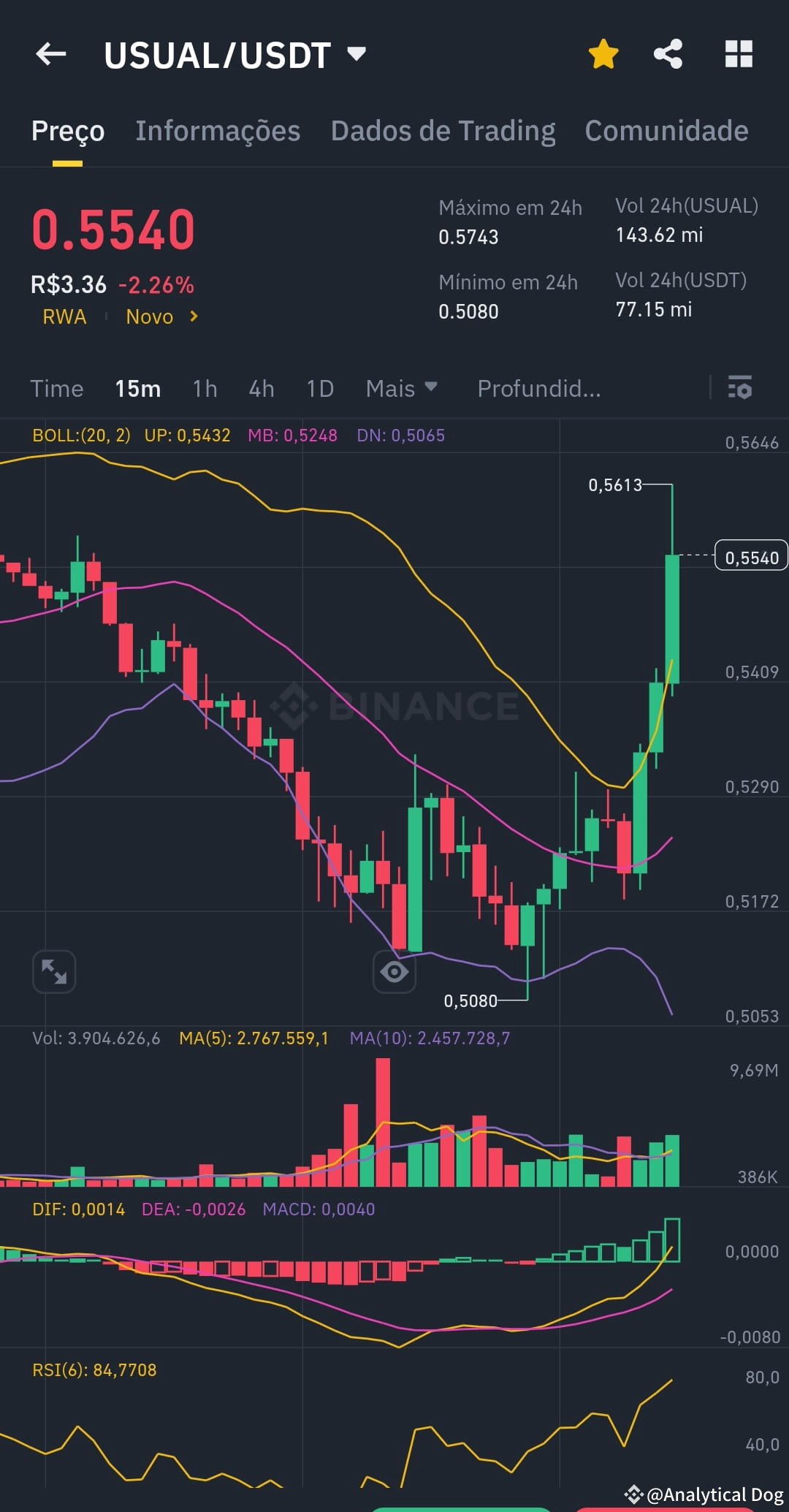
Task: Toggle the 15m timeframe selection
Action: pos(138,388)
